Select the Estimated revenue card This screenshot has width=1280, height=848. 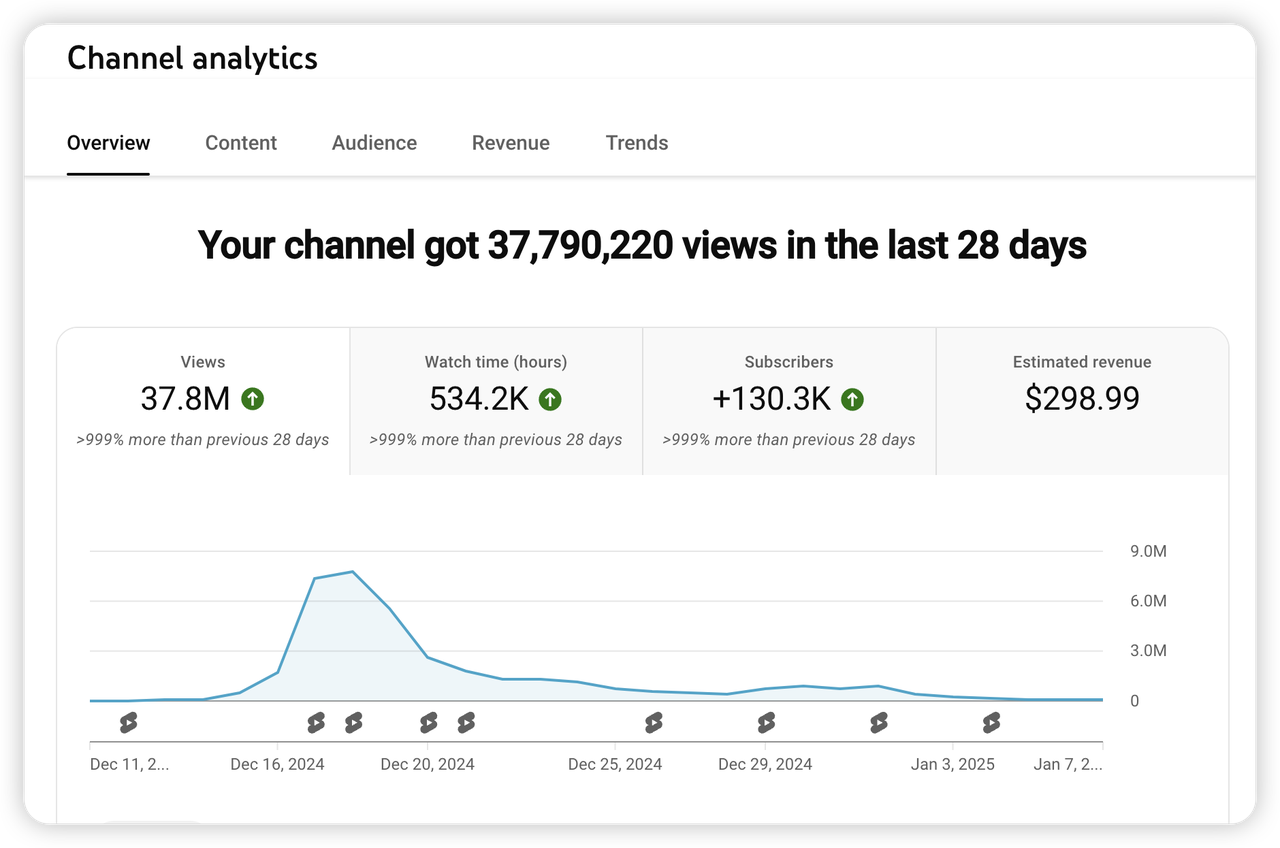click(1082, 401)
